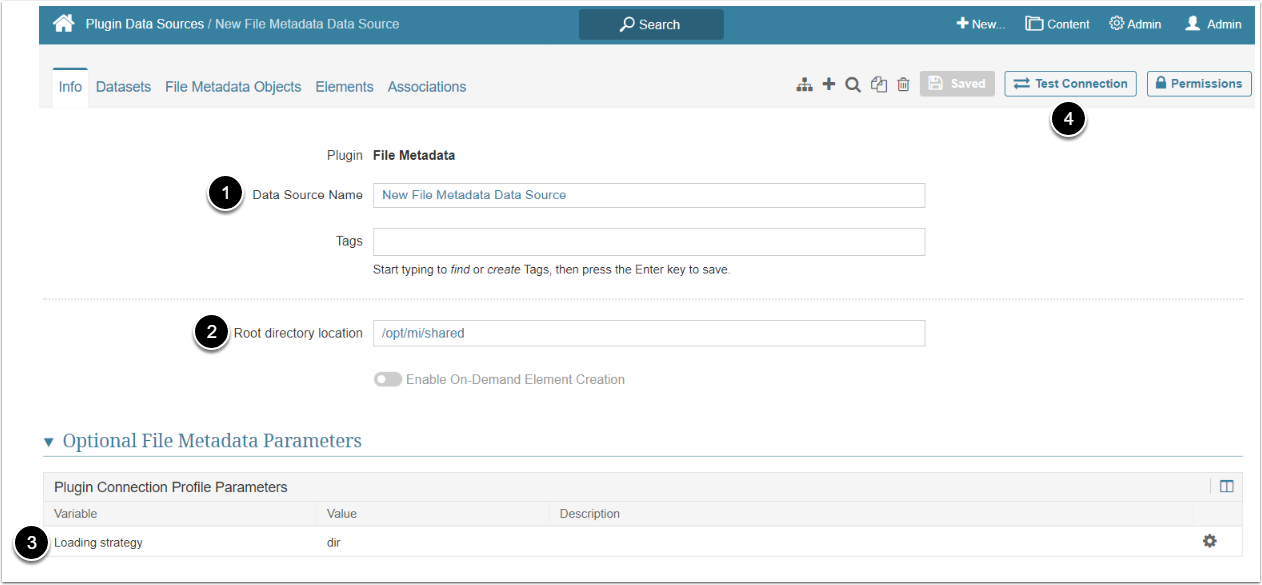Open the File Metadata Objects tab

click(x=233, y=87)
